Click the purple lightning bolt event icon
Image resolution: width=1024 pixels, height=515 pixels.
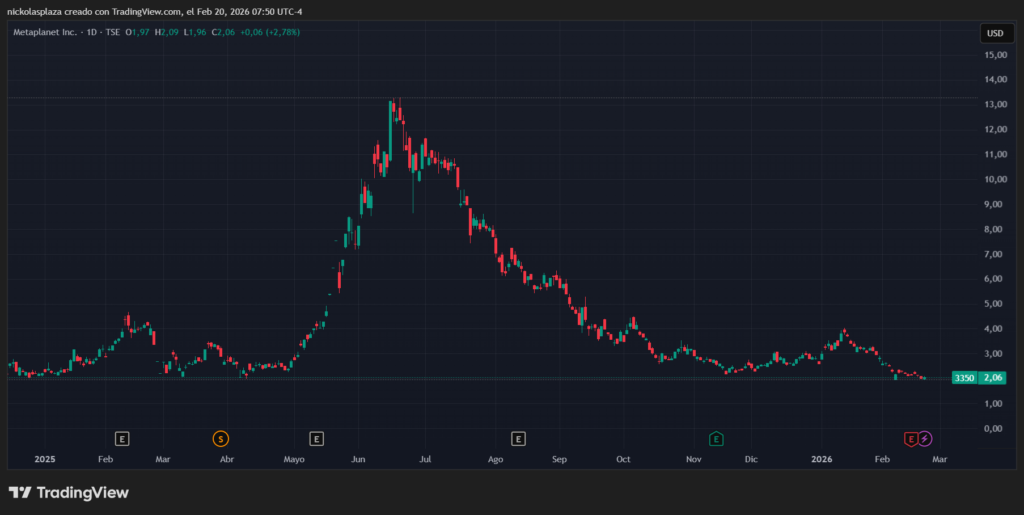pyautogui.click(x=925, y=438)
